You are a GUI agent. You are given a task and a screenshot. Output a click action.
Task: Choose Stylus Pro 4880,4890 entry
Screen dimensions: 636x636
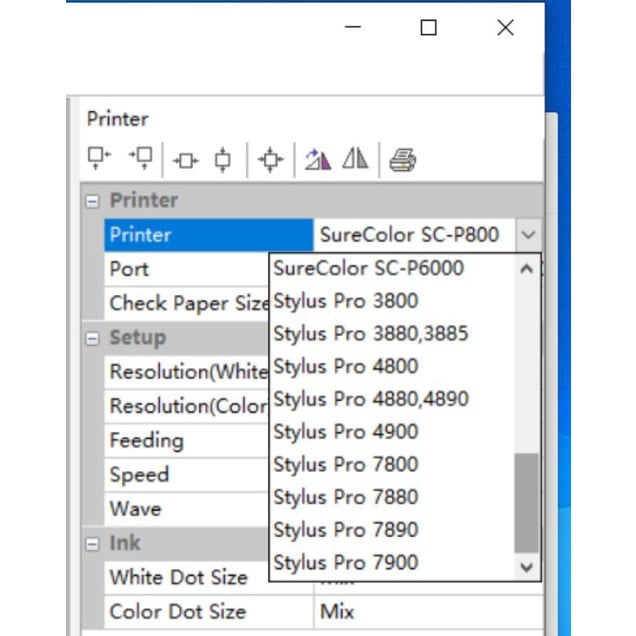click(x=370, y=399)
